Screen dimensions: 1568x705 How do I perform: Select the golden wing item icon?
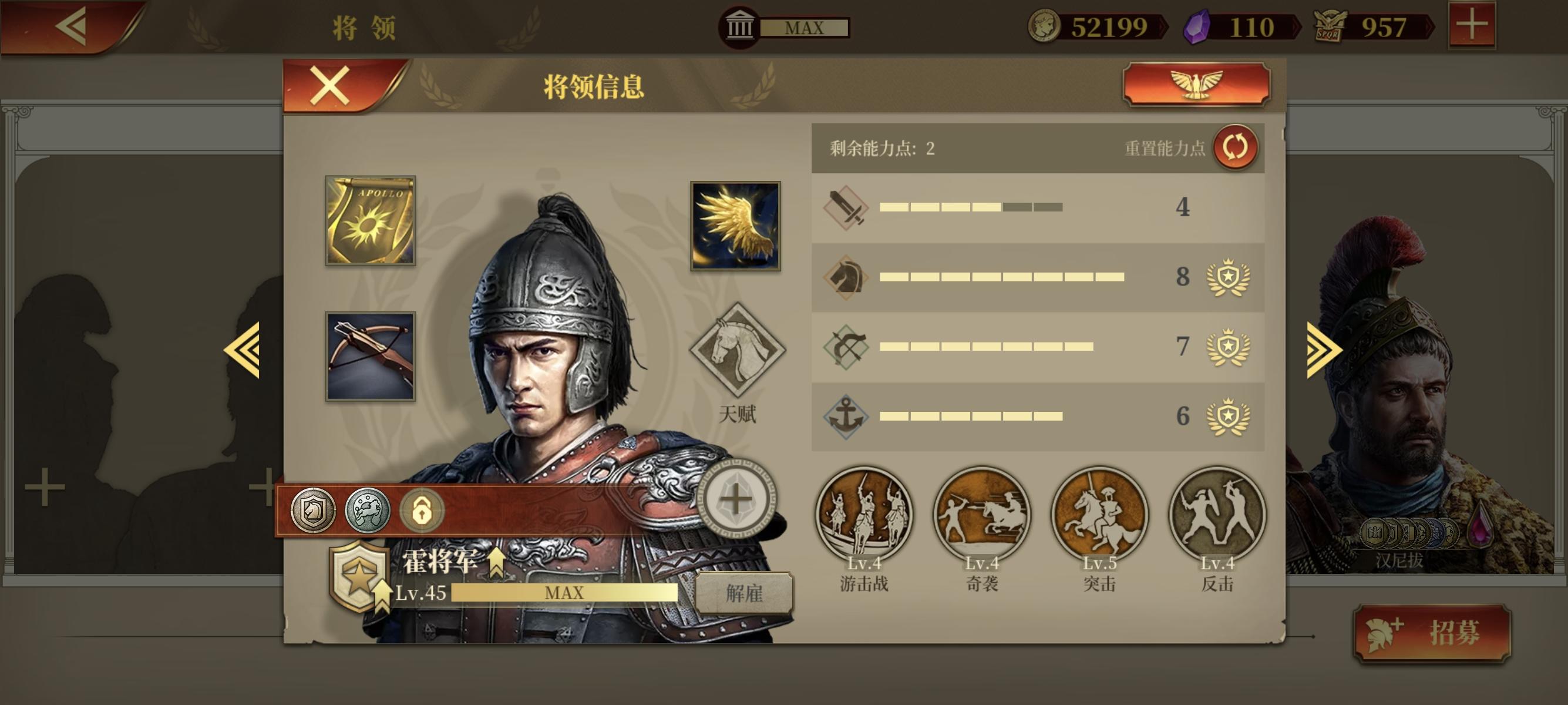click(735, 226)
